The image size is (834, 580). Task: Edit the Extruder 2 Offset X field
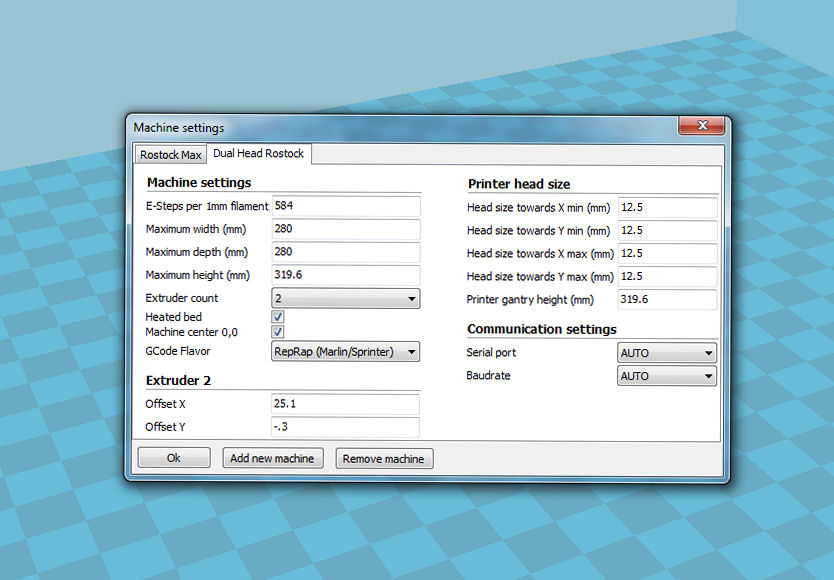345,404
